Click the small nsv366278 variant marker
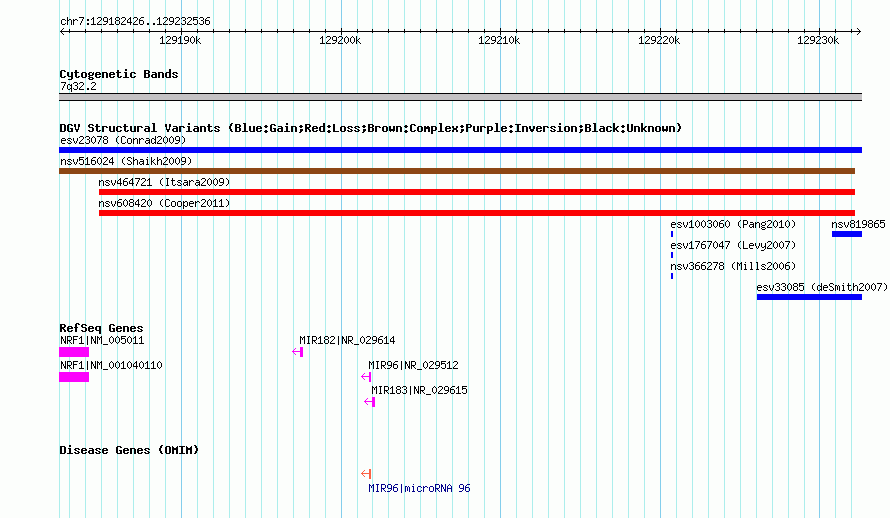 click(x=672, y=276)
